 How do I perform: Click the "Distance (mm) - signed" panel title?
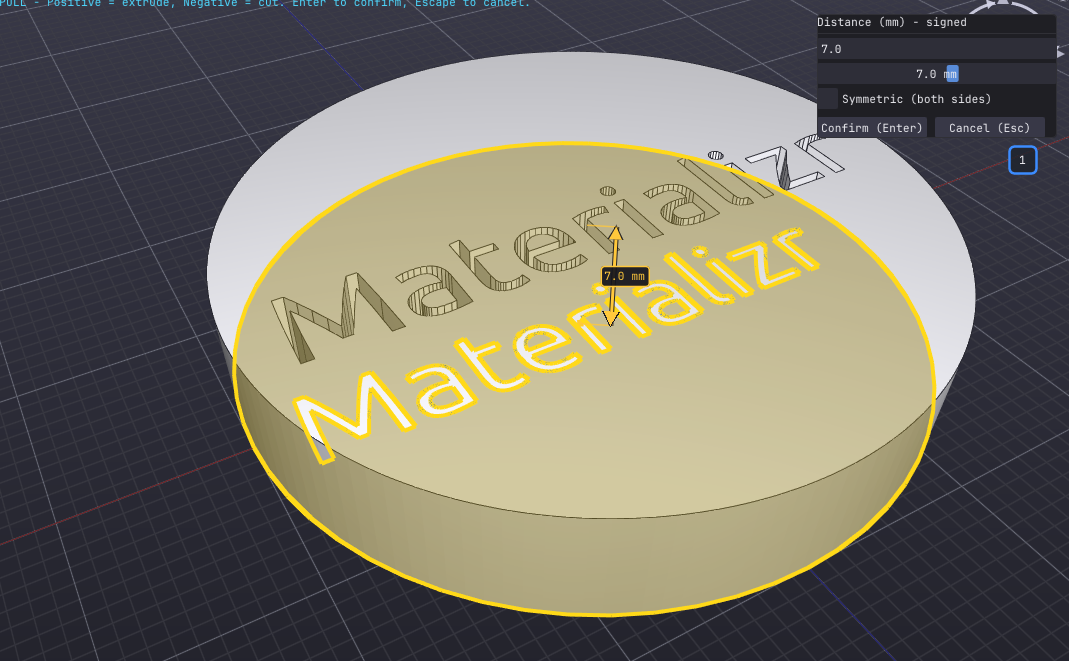coord(892,22)
